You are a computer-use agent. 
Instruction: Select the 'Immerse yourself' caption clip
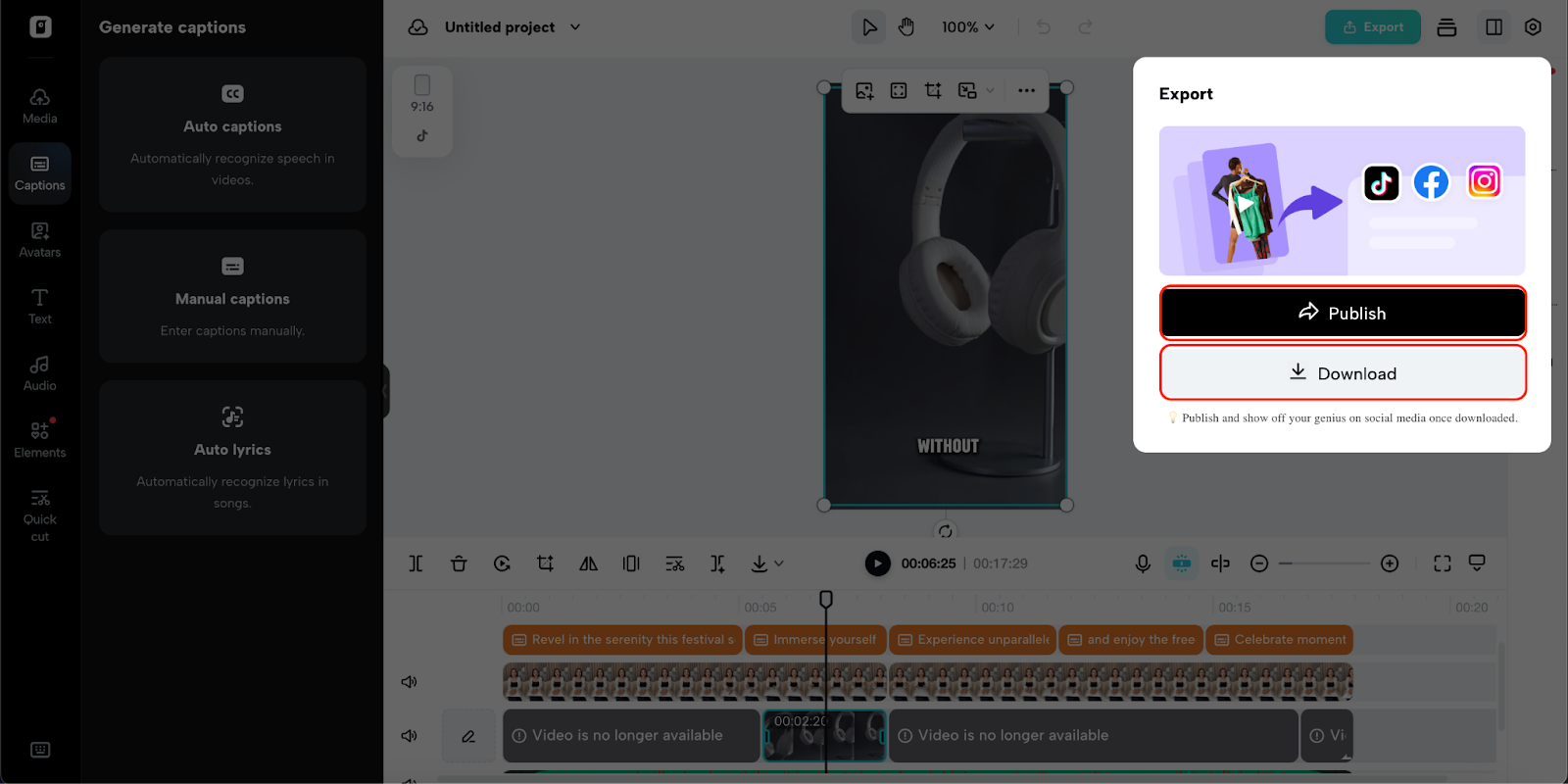tap(815, 639)
